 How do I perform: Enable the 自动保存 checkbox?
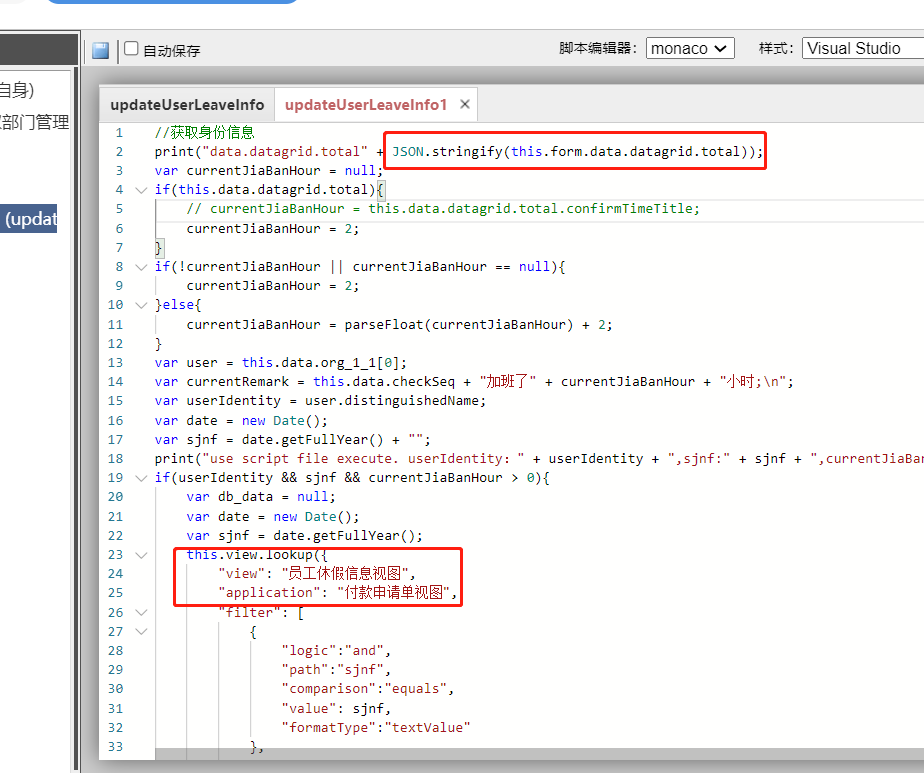click(131, 48)
